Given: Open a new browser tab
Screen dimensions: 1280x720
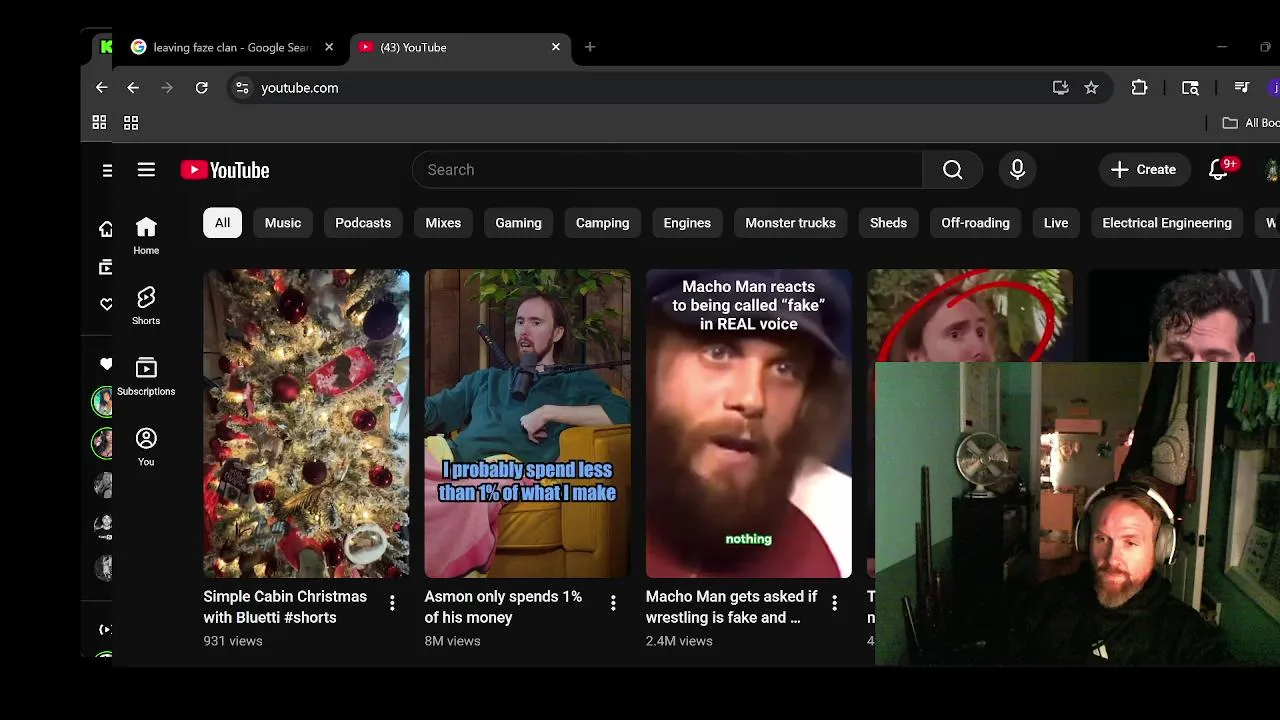Looking at the screenshot, I should (x=590, y=47).
